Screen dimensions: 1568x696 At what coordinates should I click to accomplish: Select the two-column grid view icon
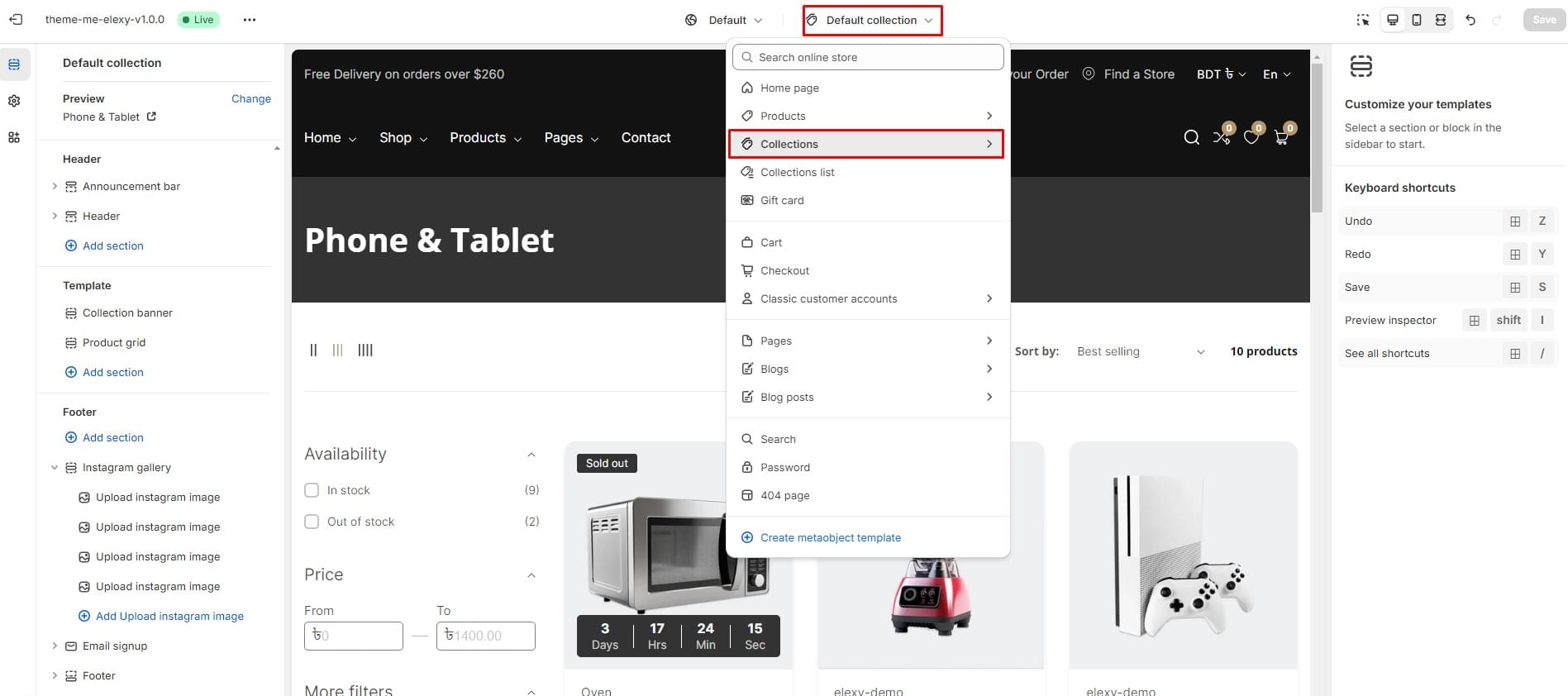coord(313,350)
